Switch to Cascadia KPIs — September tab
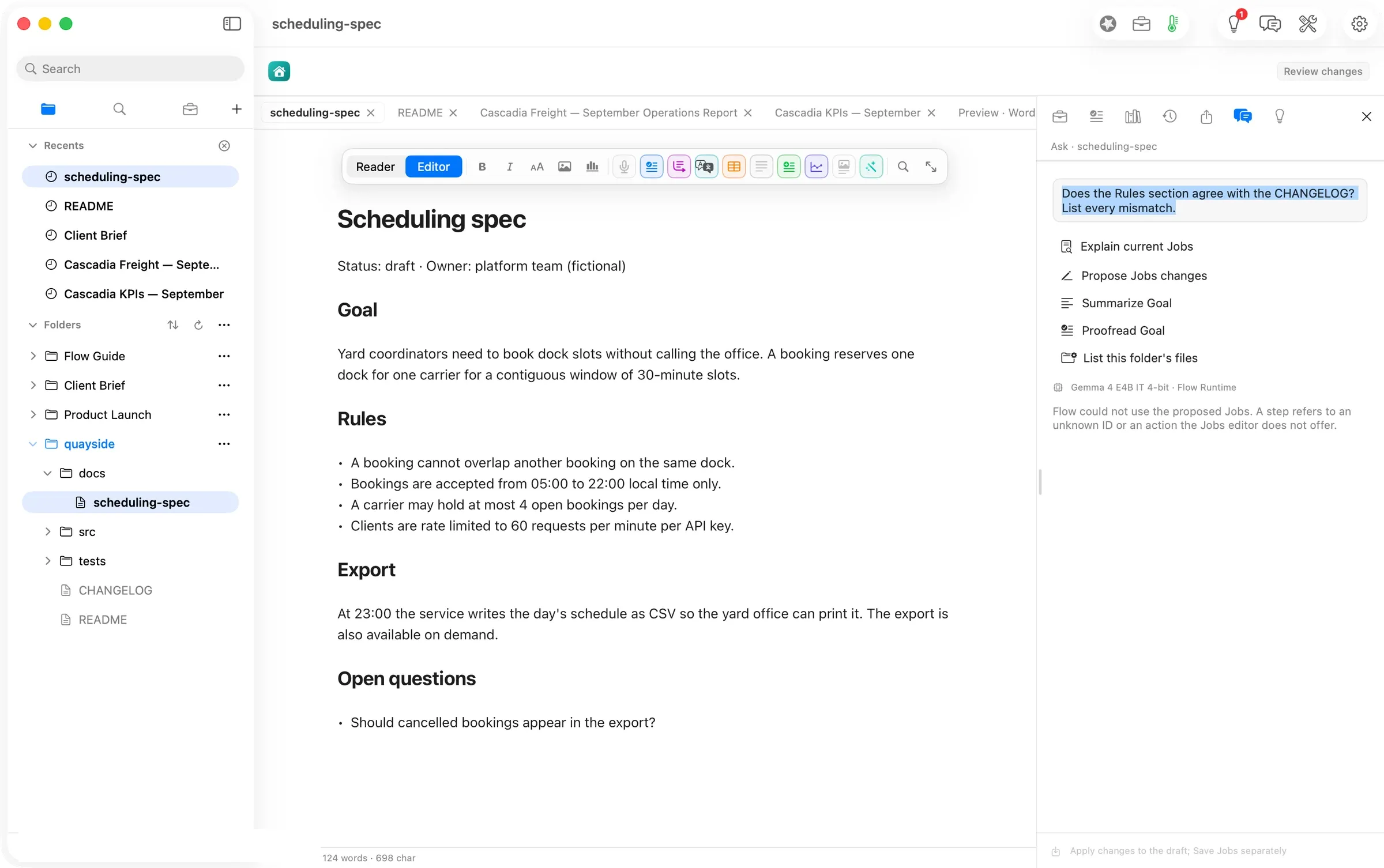 (x=847, y=113)
